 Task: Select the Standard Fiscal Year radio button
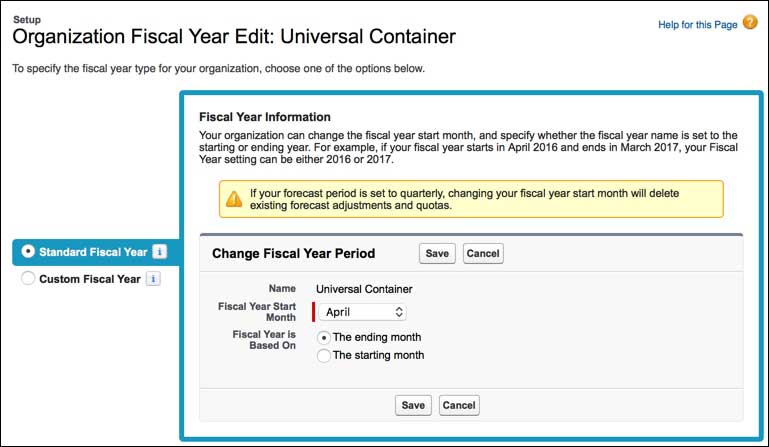(28, 251)
